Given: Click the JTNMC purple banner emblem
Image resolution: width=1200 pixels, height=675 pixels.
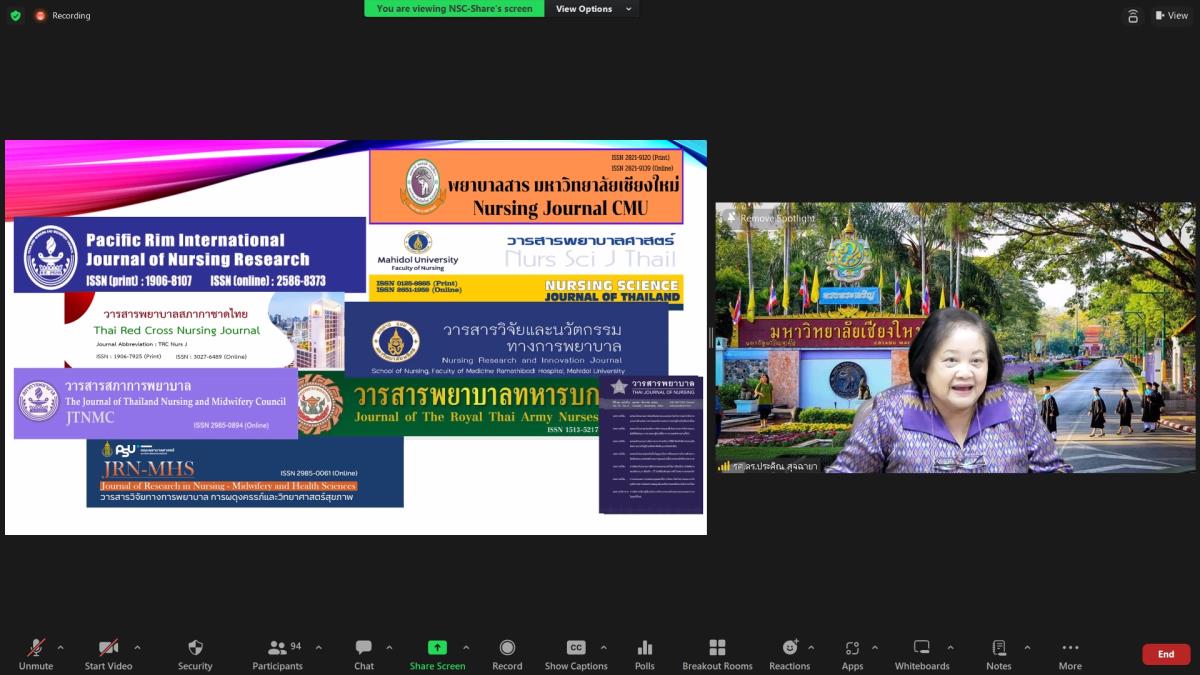Looking at the screenshot, I should (x=38, y=401).
